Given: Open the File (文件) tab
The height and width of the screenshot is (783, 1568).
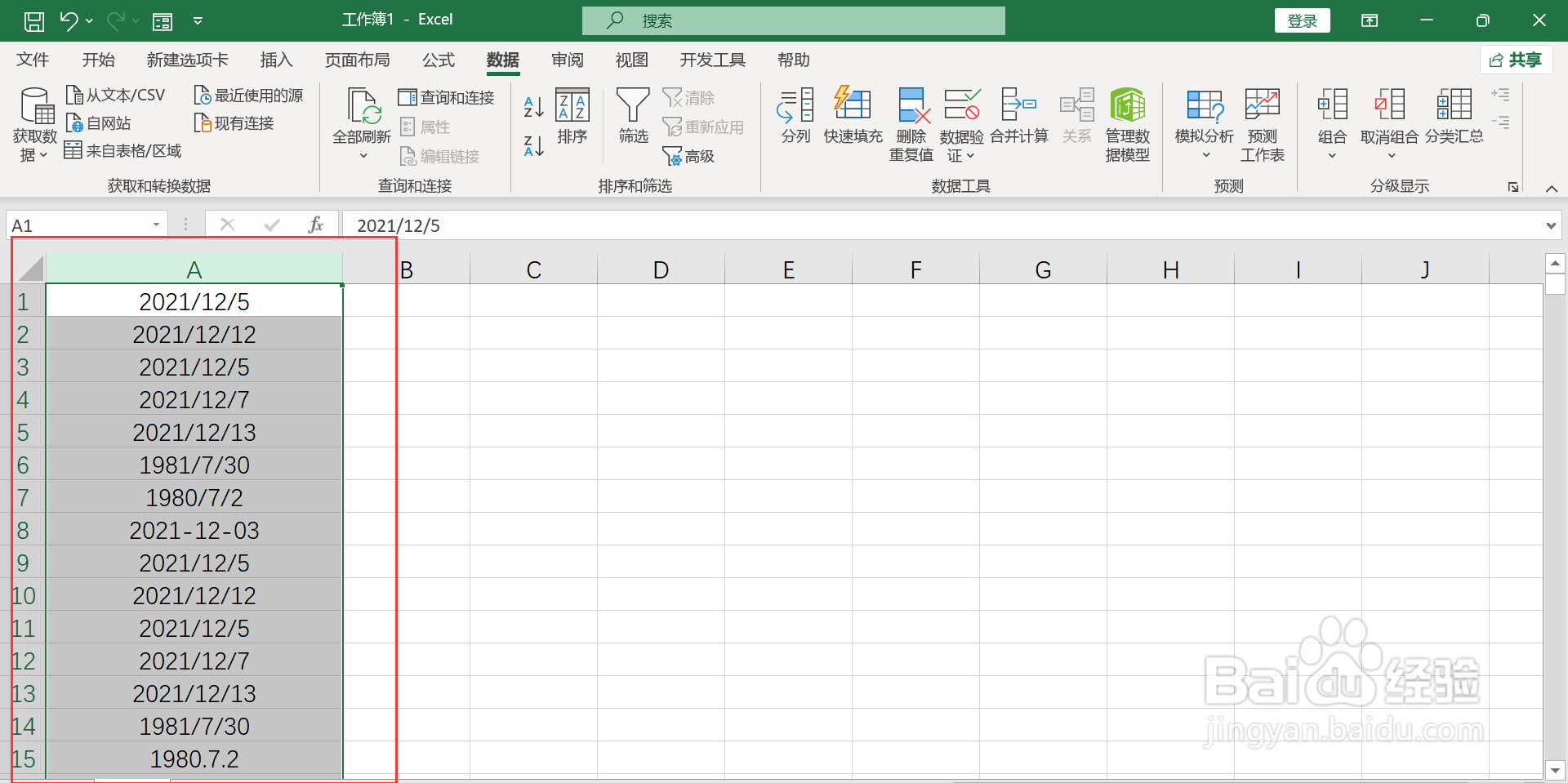Looking at the screenshot, I should pyautogui.click(x=33, y=60).
